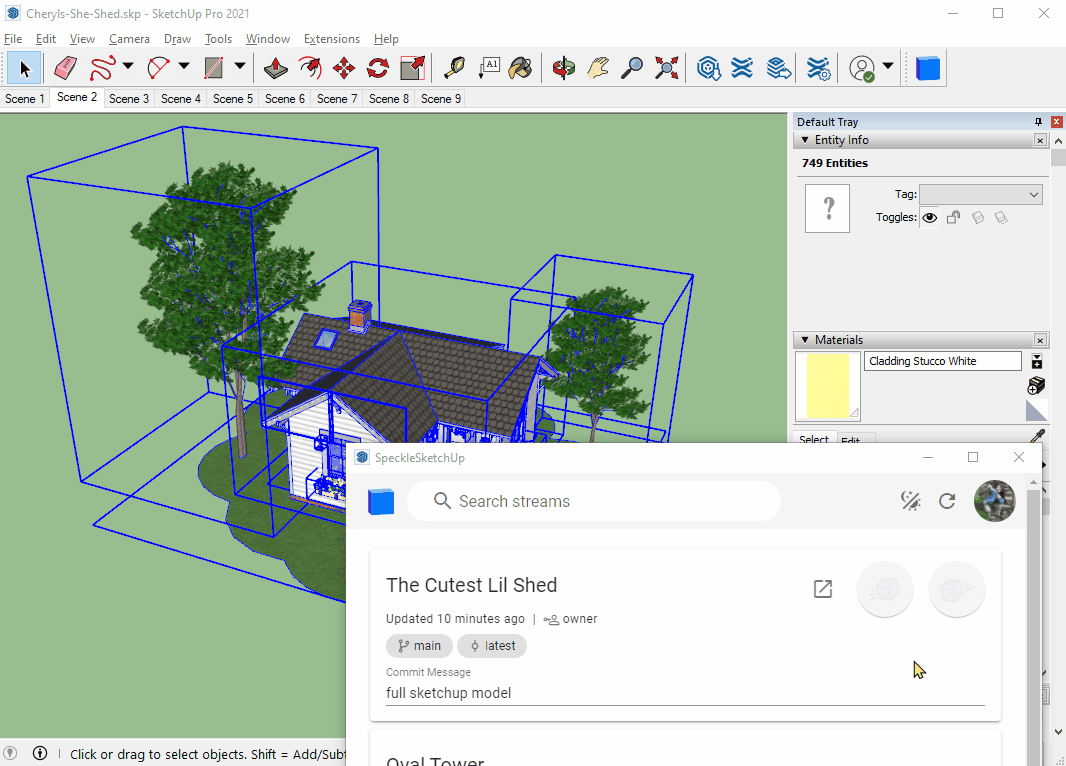Switch to Scene 1 tab

(x=24, y=99)
